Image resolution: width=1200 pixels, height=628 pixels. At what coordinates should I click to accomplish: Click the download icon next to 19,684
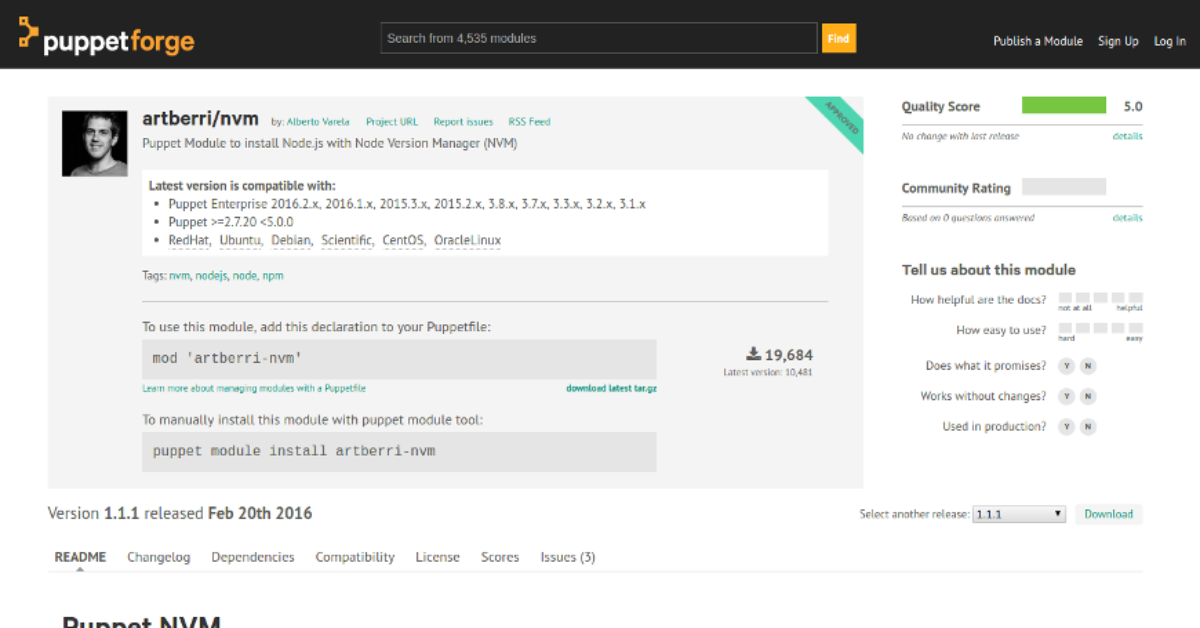(753, 354)
